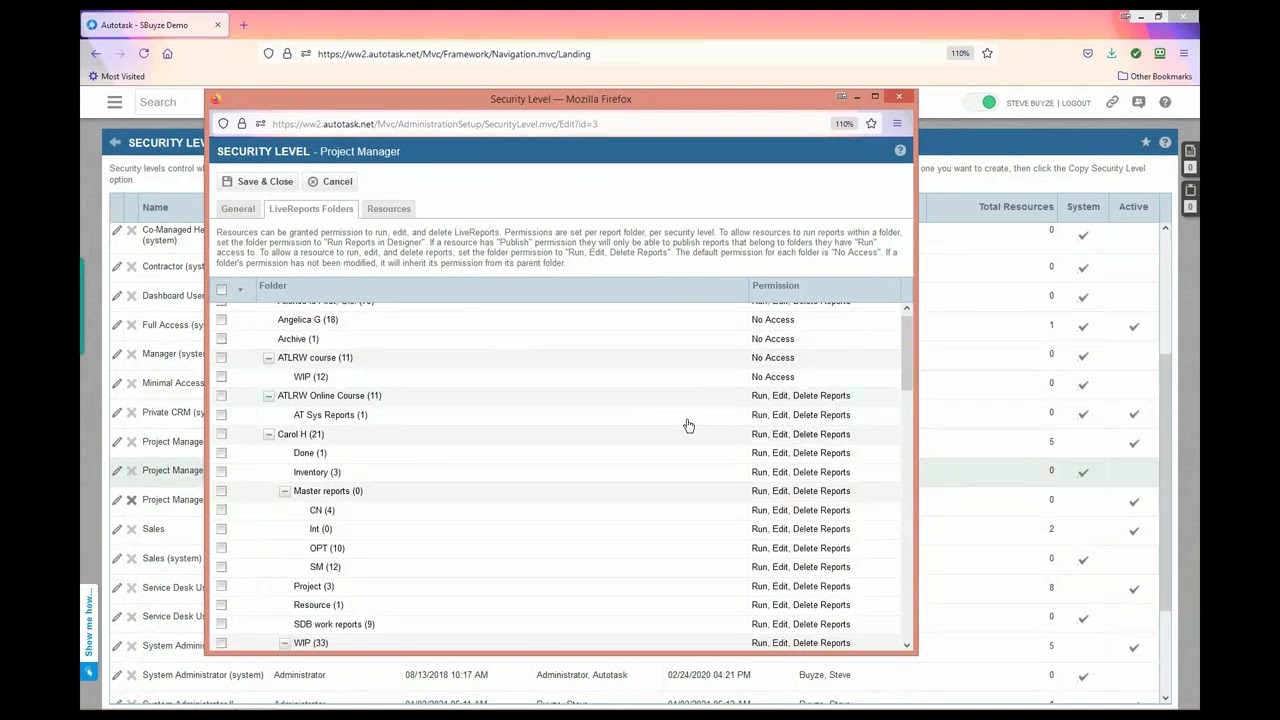Click the popup folder list scrollbar thumb
The image size is (1280, 720).
pos(907,354)
